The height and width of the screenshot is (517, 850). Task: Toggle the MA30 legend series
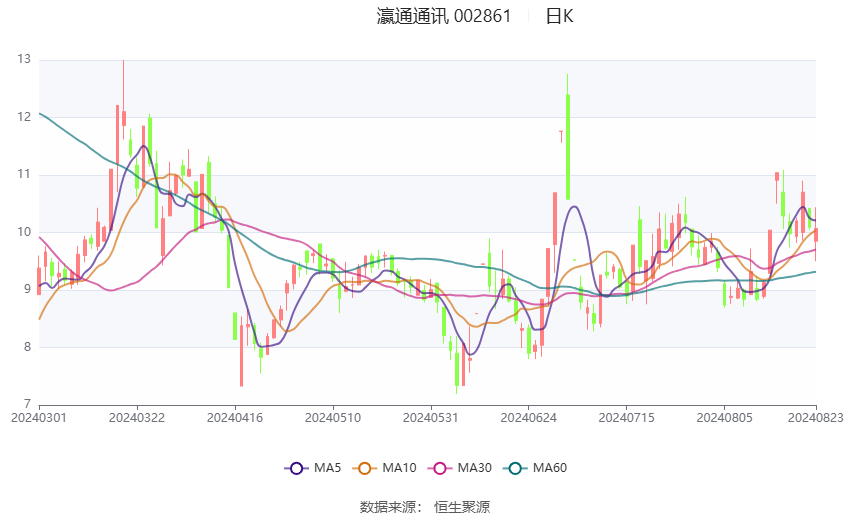(x=460, y=468)
